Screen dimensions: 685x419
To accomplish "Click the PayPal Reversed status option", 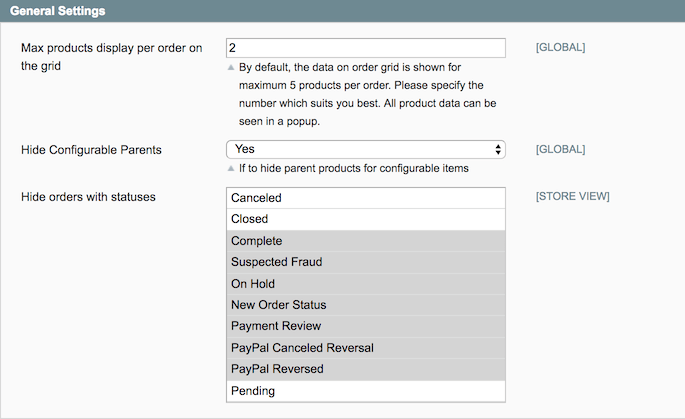I will (x=366, y=369).
